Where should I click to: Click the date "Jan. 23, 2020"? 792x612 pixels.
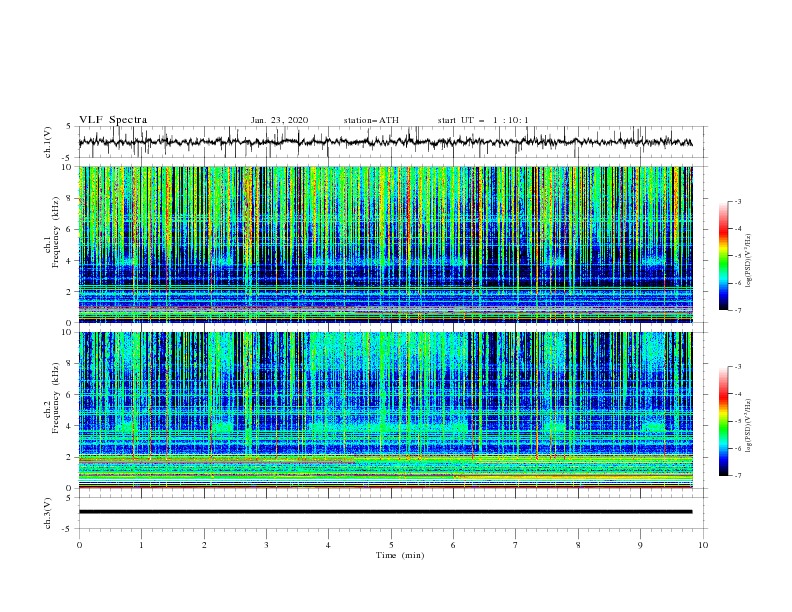[279, 120]
